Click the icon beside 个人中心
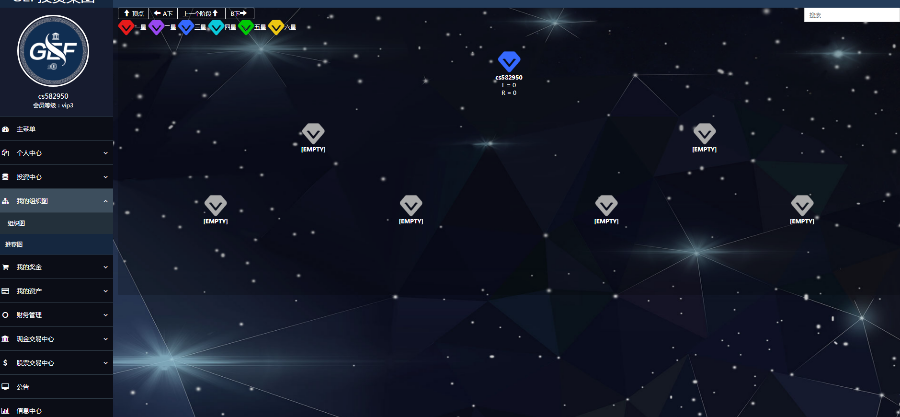Image resolution: width=900 pixels, height=417 pixels. click(5, 153)
